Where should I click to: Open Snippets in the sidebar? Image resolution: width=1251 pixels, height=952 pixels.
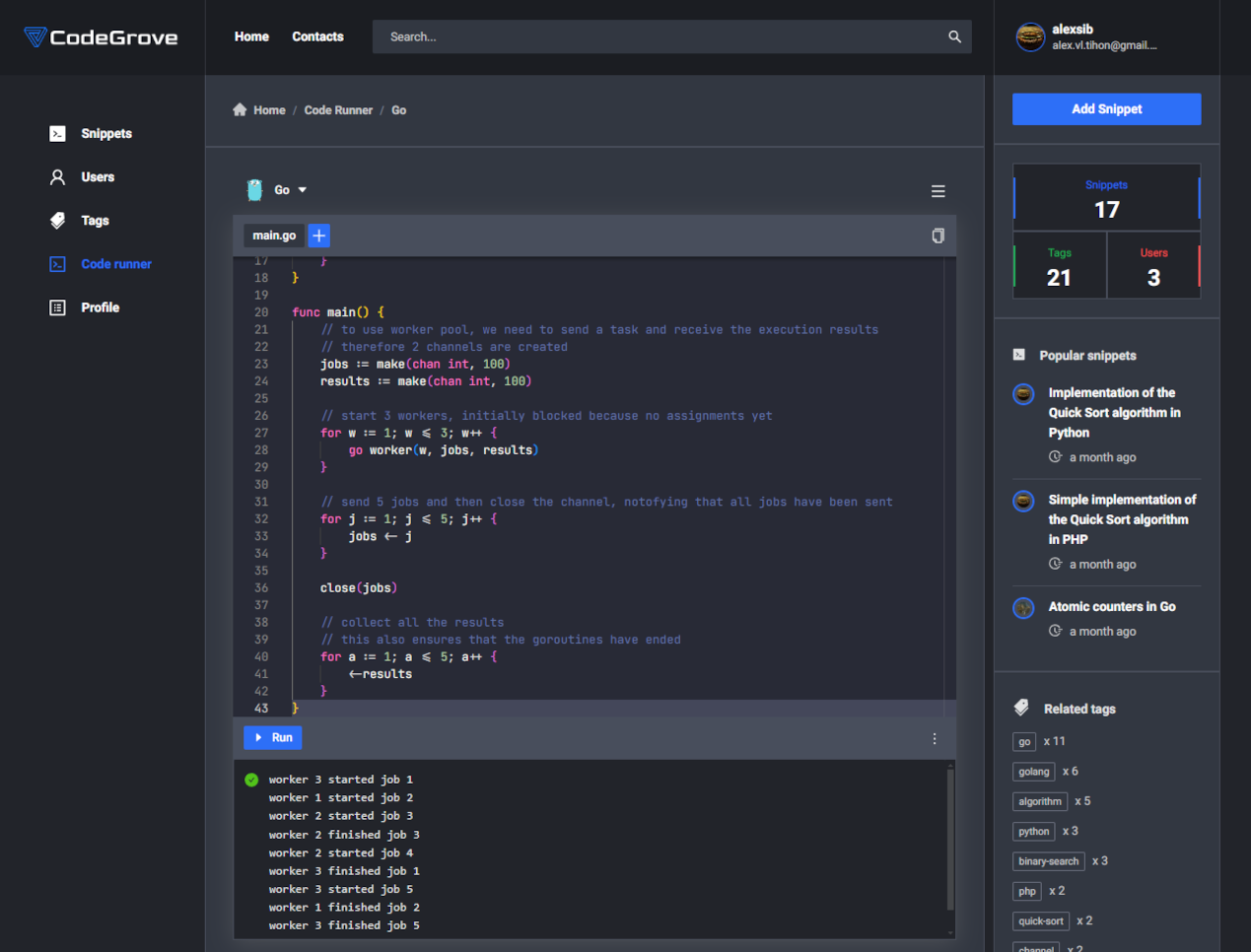[x=106, y=134]
